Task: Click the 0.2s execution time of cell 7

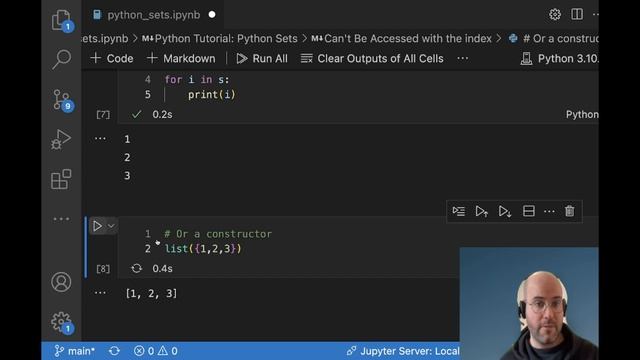Action: [162, 115]
